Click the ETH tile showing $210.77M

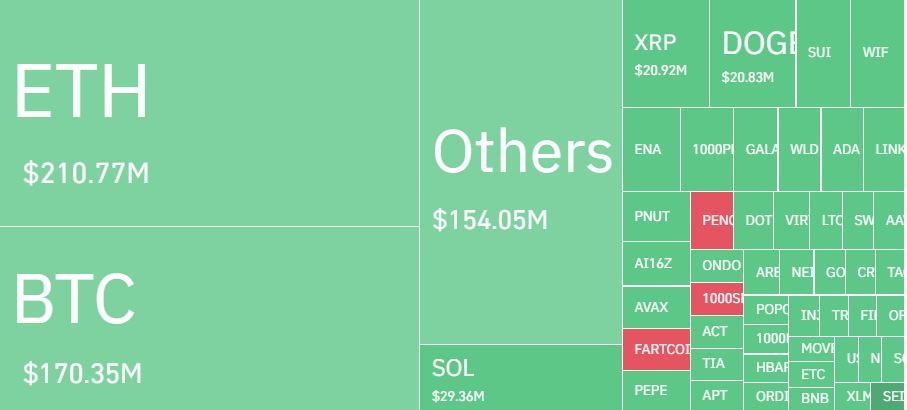coord(209,113)
